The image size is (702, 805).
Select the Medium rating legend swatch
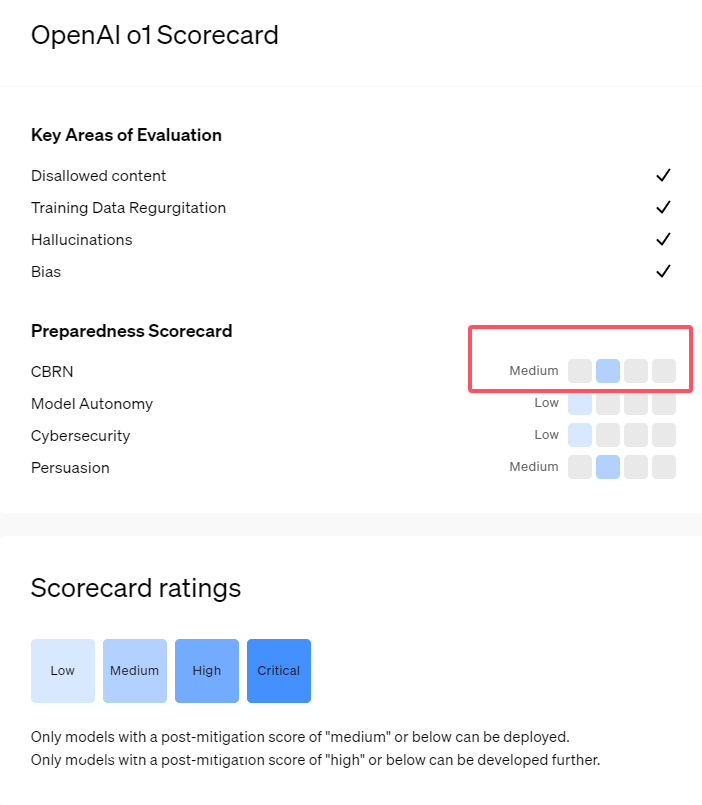point(135,671)
